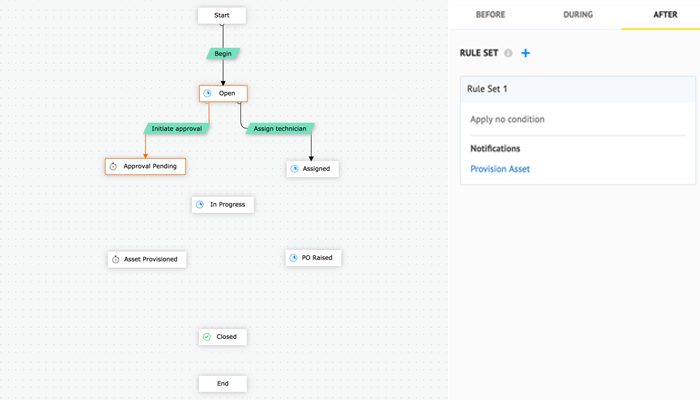This screenshot has height=400, width=700.
Task: Click the Apply no condition text
Action: point(508,119)
